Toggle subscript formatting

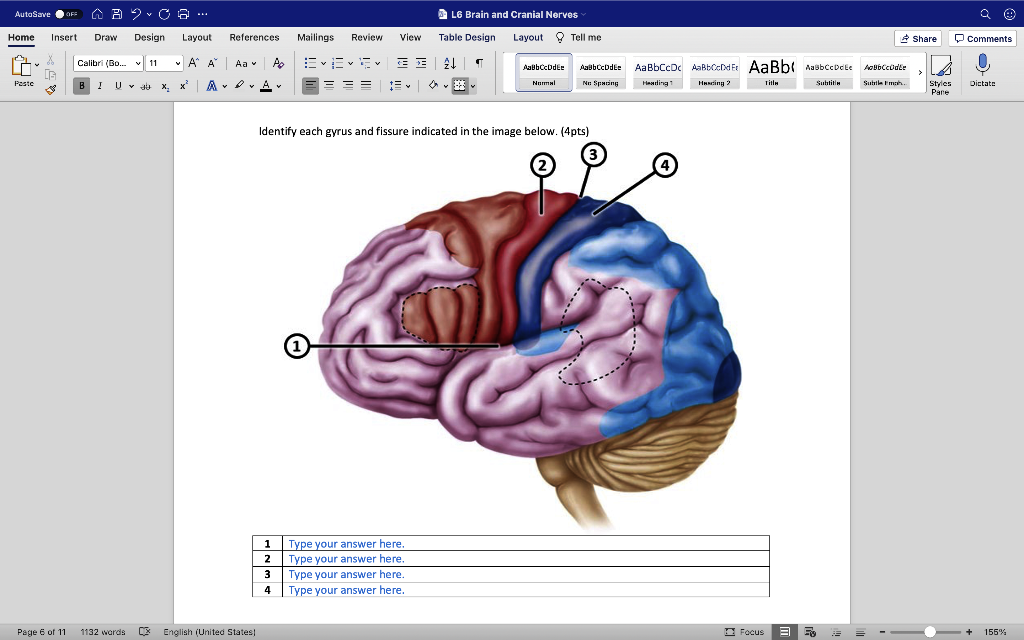[162, 86]
